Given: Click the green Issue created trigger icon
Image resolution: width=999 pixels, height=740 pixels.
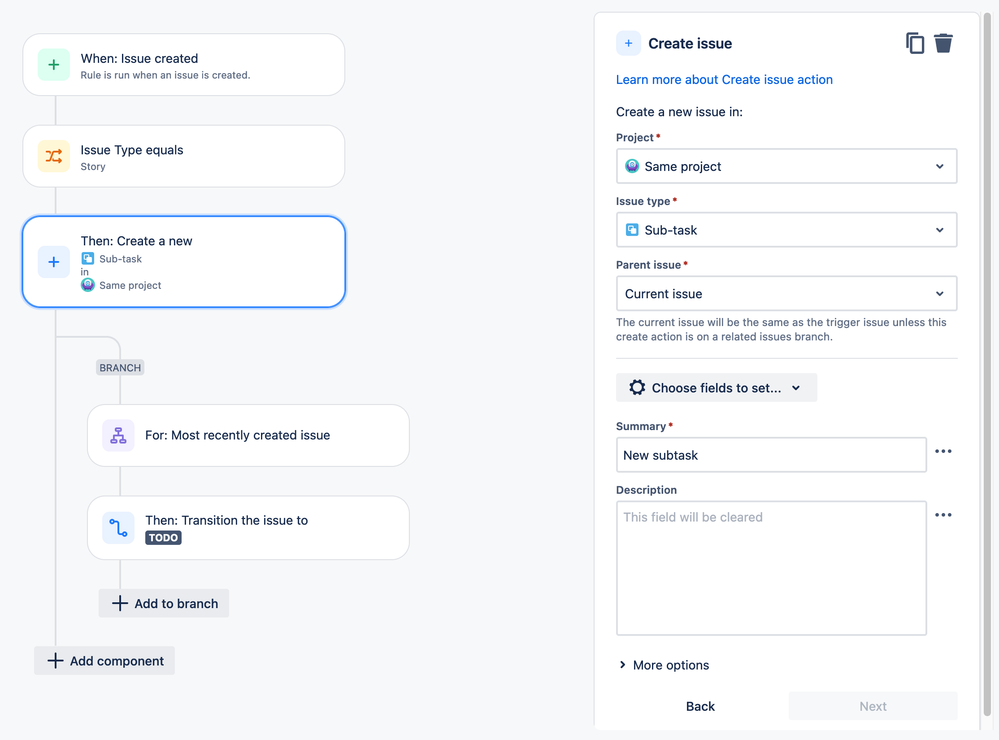Looking at the screenshot, I should coord(53,65).
